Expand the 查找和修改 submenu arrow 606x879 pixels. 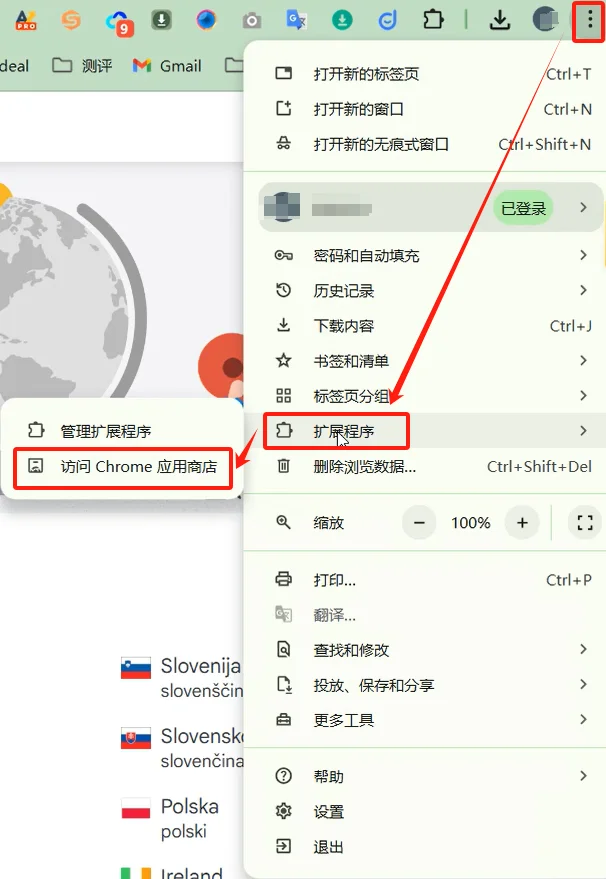click(583, 649)
